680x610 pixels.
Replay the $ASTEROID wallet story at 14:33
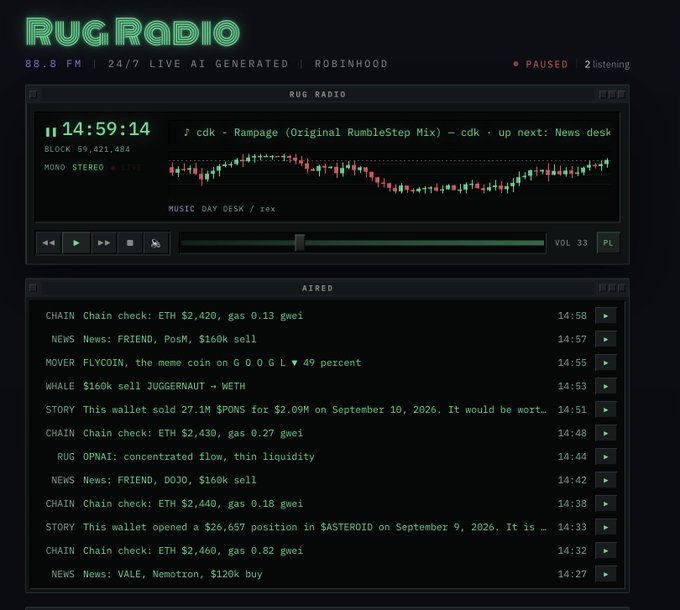[605, 527]
